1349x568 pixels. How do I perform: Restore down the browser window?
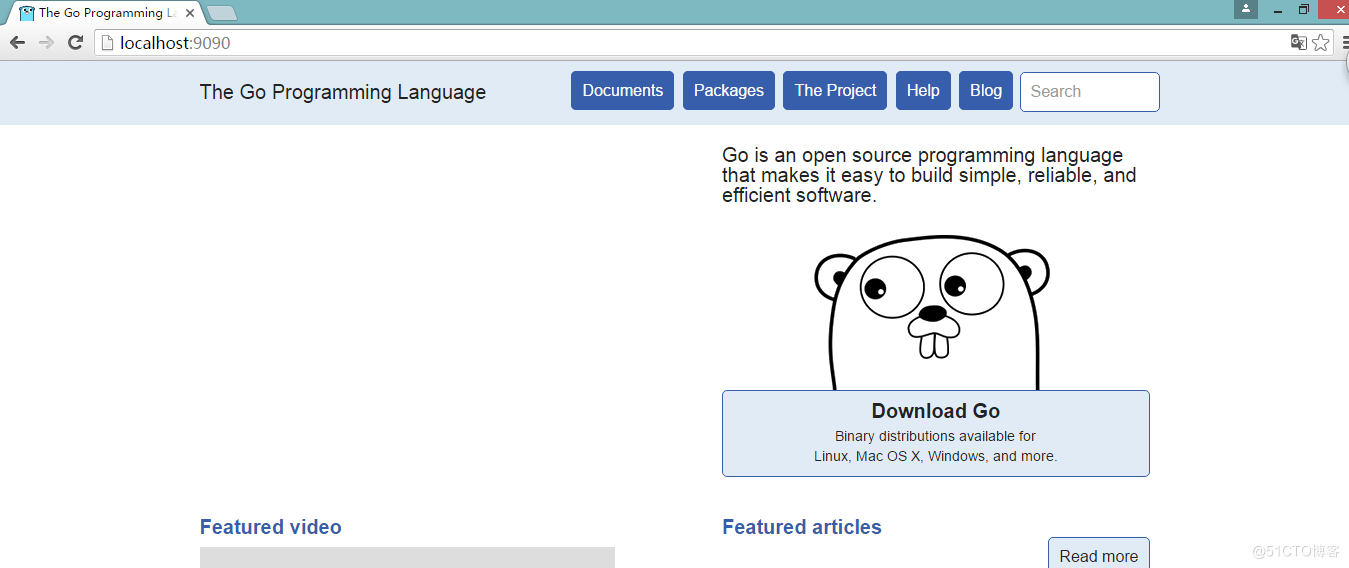(x=1304, y=9)
